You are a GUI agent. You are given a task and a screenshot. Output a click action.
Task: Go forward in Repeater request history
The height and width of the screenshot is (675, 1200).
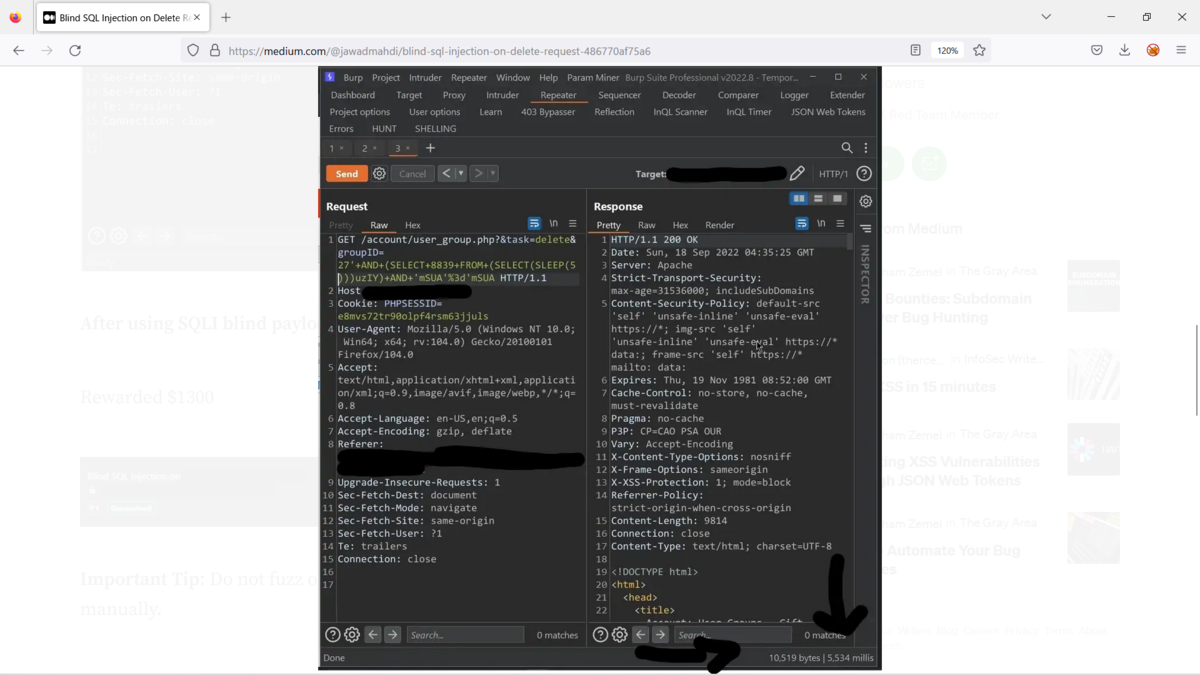point(479,173)
